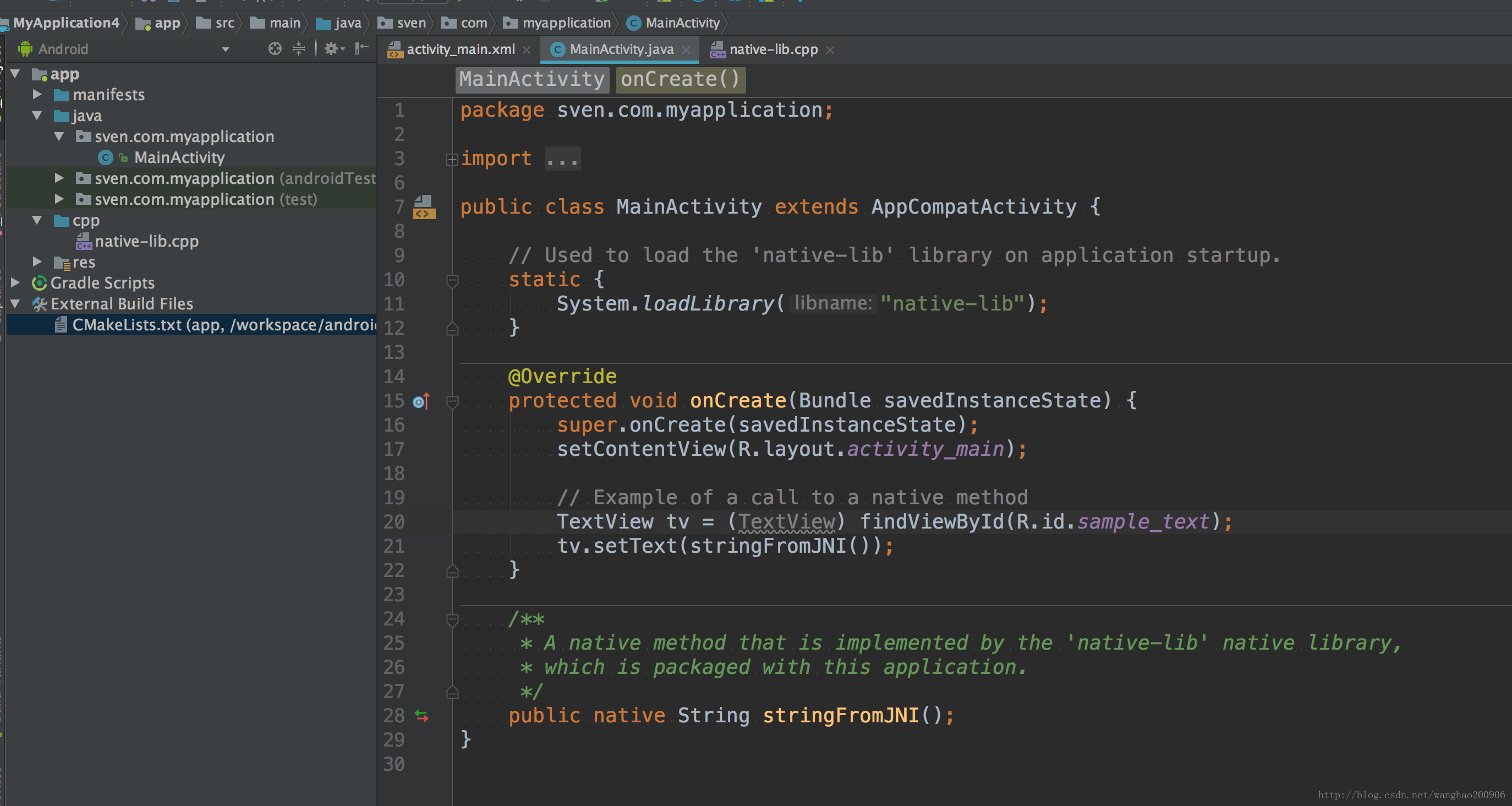Close the native-lib.cpp tab
The height and width of the screenshot is (806, 1512).
(830, 51)
